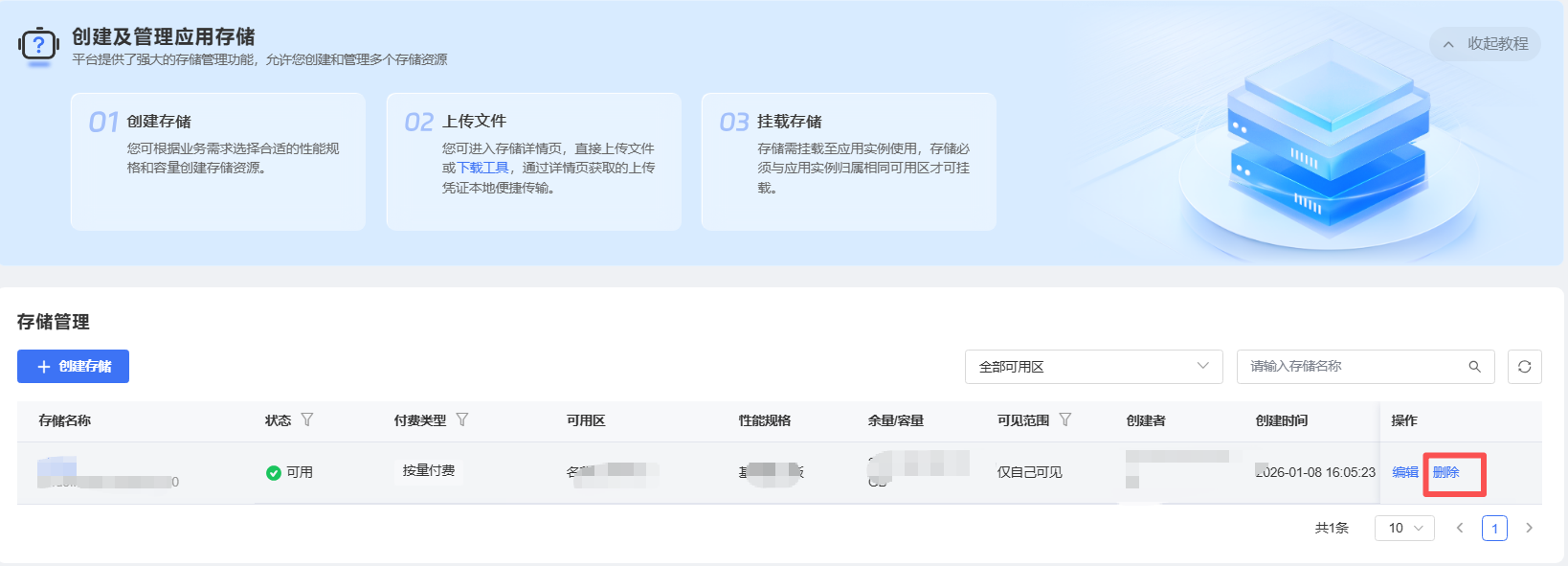Screen dimensions: 1568x566
Task: Go to previous page arrow
Action: click(x=1460, y=528)
